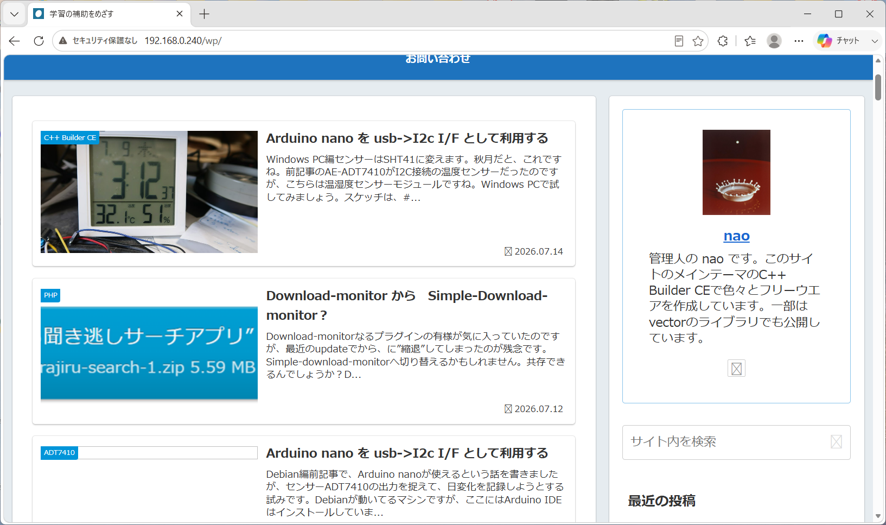The height and width of the screenshot is (525, 886).
Task: Open the tab search dropdown arrow
Action: pos(14,14)
